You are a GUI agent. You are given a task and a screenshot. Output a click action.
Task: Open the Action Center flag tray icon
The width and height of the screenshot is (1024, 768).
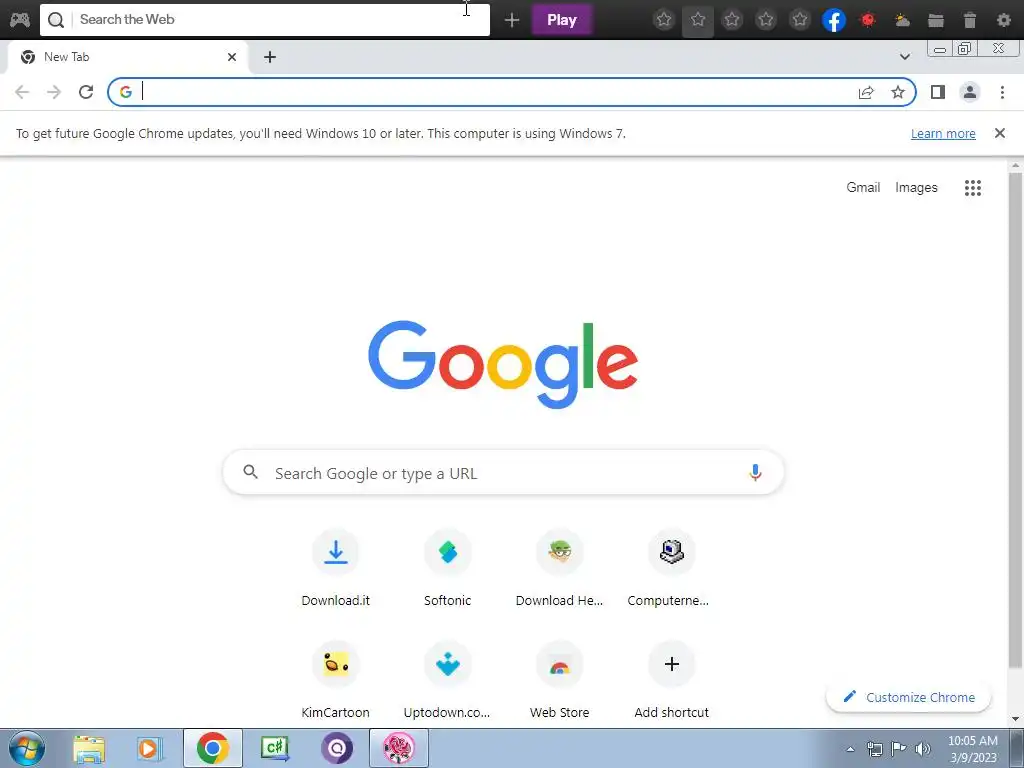click(899, 749)
